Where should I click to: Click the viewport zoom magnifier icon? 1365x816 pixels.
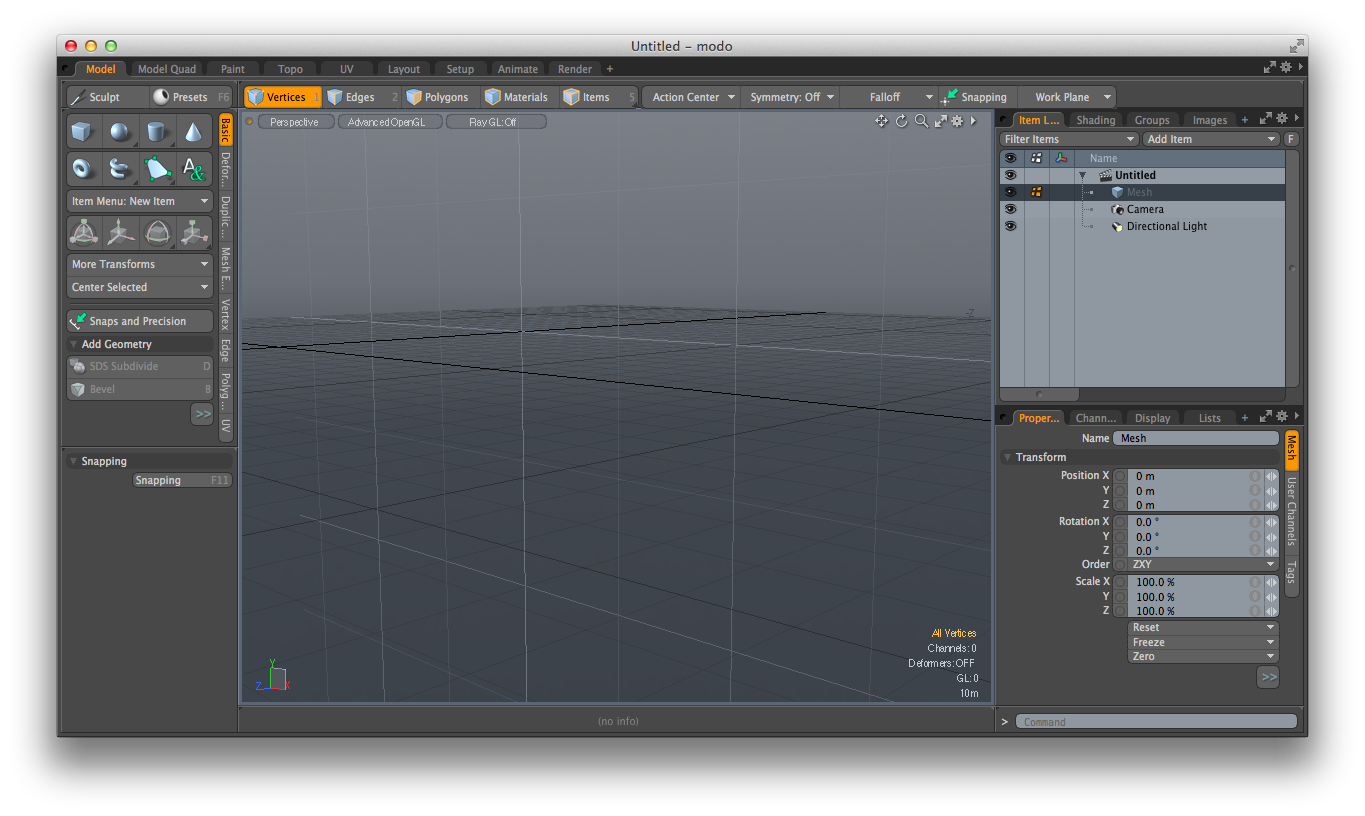pos(921,121)
